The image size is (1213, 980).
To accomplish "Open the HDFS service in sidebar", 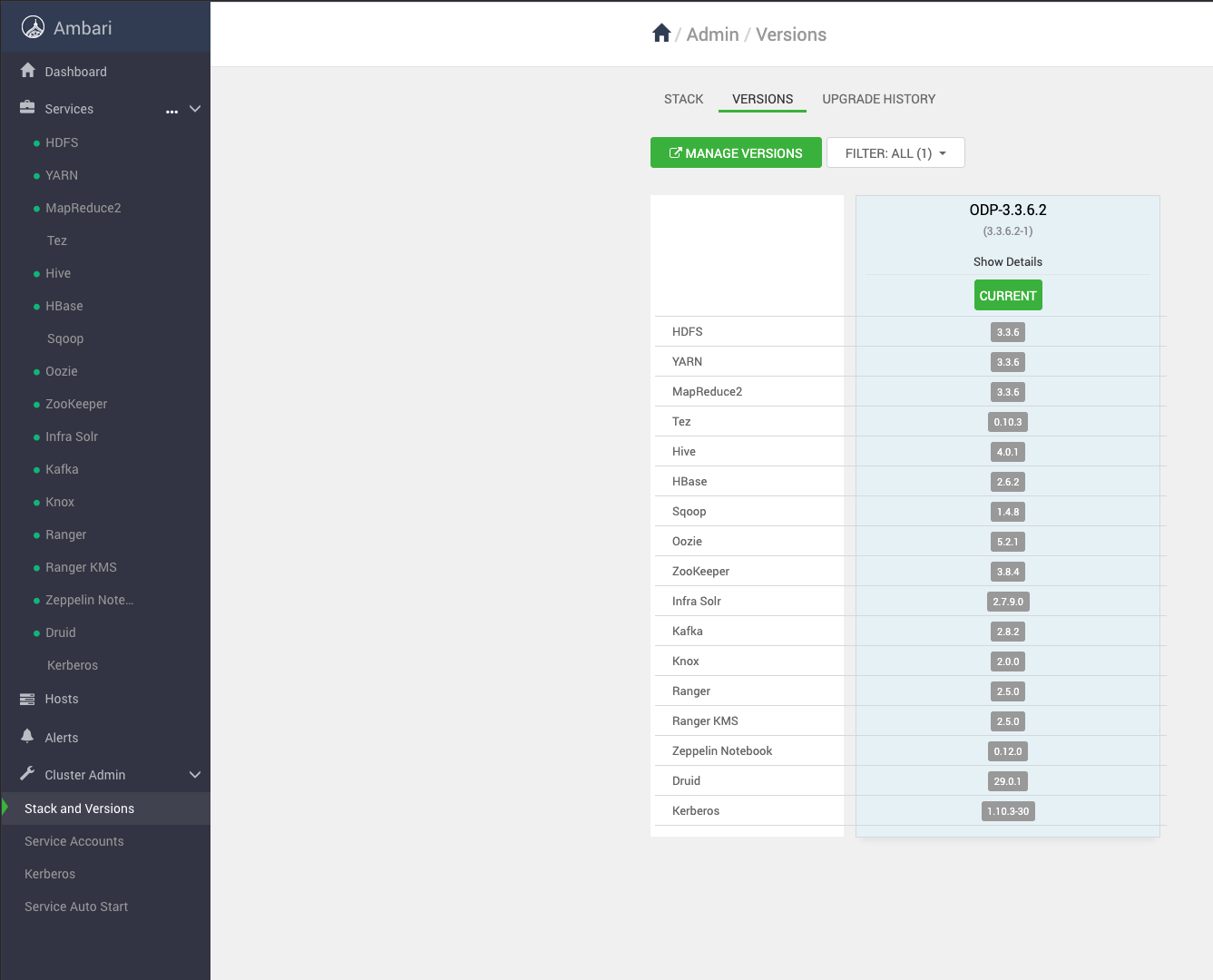I will pyautogui.click(x=62, y=142).
